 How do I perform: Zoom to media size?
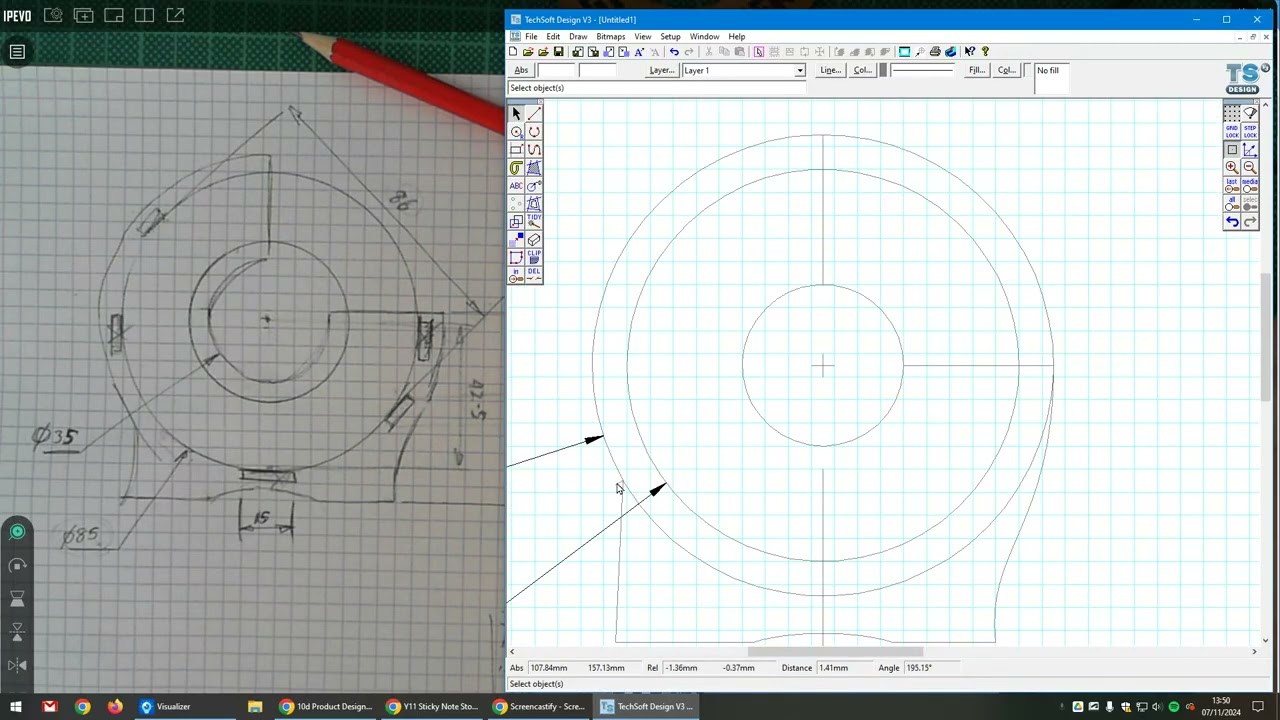[x=1250, y=186]
